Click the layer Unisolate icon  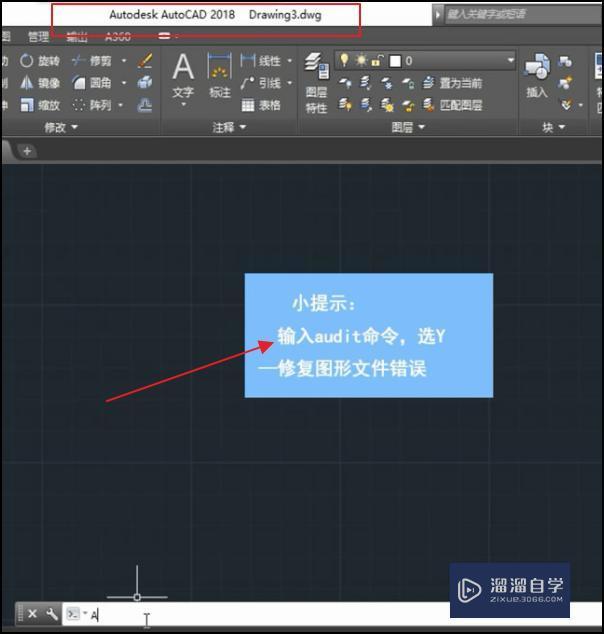pyautogui.click(x=366, y=106)
